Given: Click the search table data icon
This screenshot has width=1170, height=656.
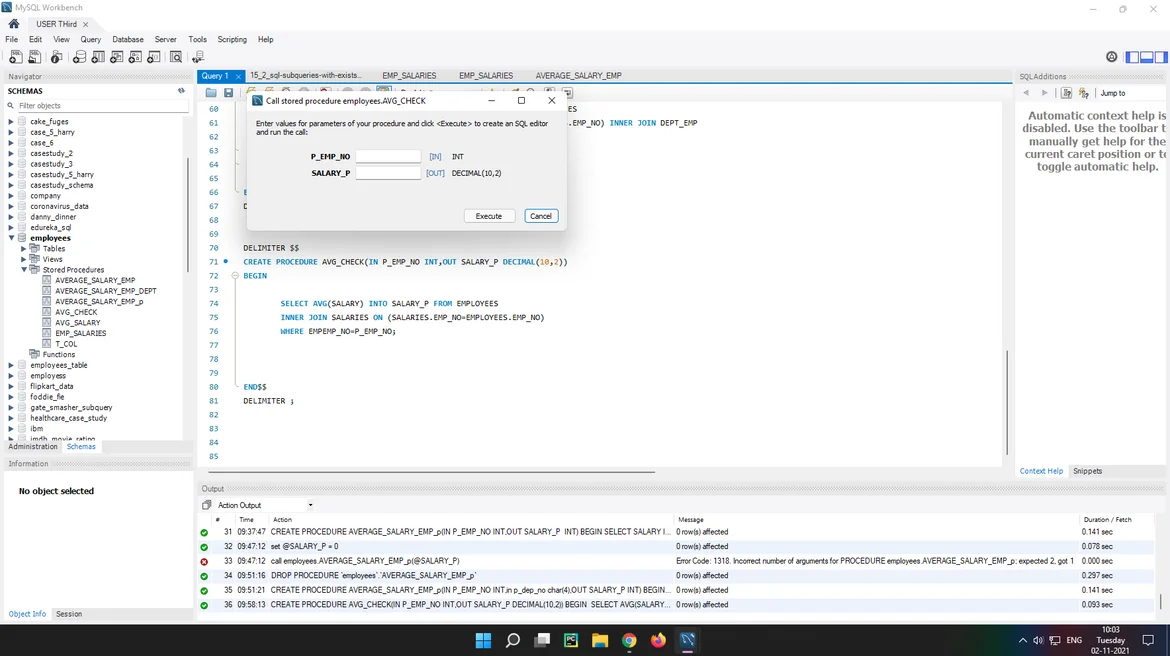Looking at the screenshot, I should 176,57.
